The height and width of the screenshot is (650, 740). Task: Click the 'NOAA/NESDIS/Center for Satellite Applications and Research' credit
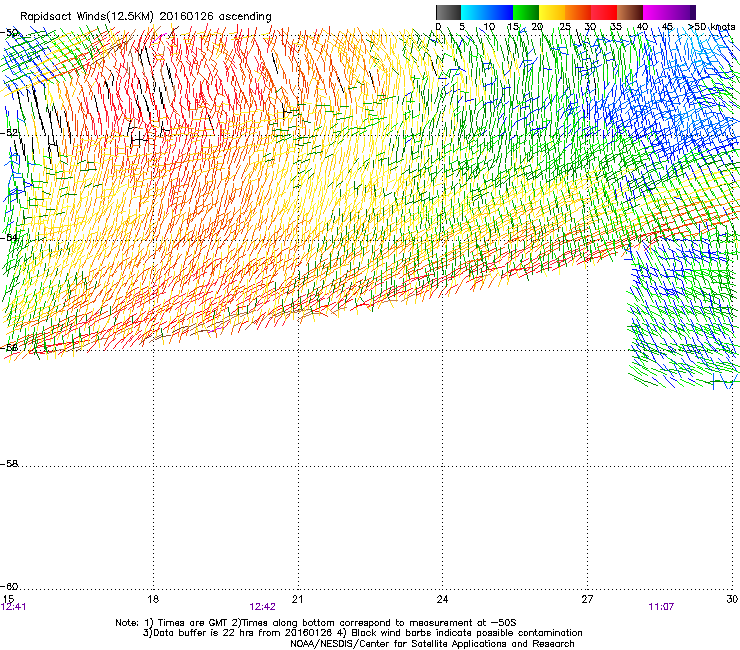432,644
